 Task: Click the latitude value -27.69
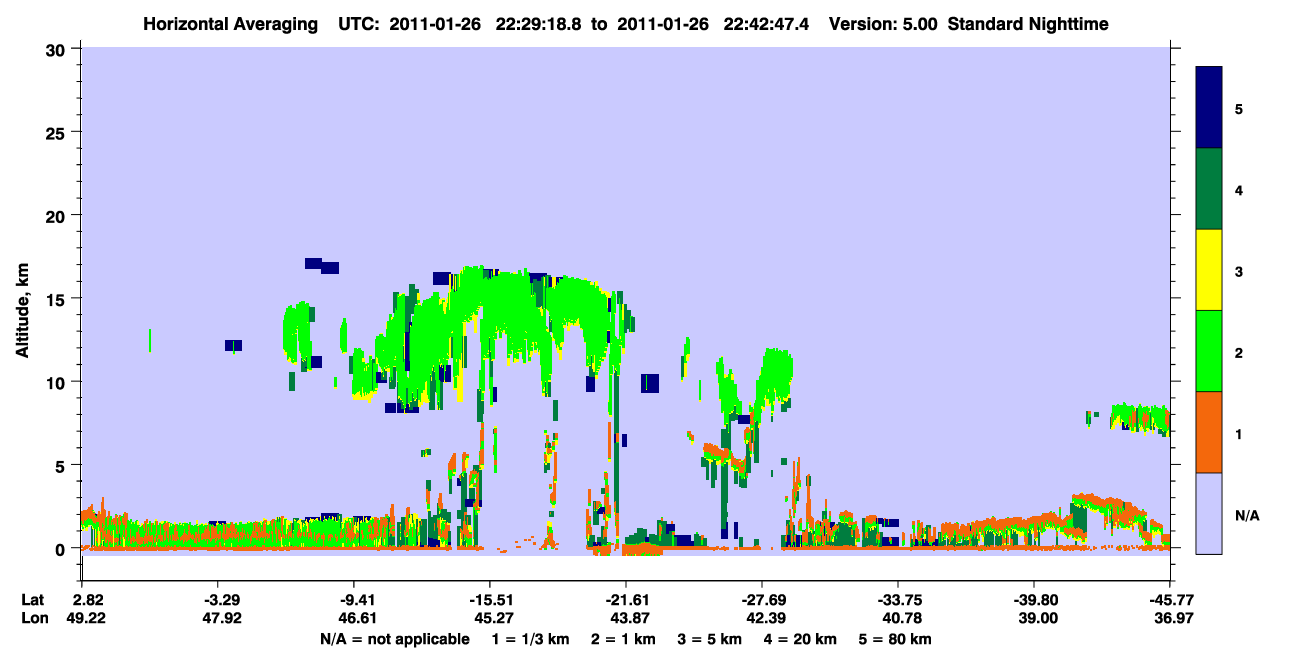(x=762, y=600)
